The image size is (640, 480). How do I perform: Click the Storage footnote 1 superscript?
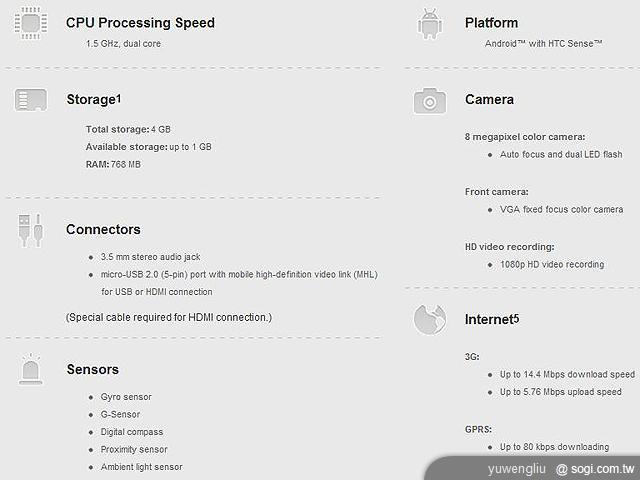coord(118,97)
